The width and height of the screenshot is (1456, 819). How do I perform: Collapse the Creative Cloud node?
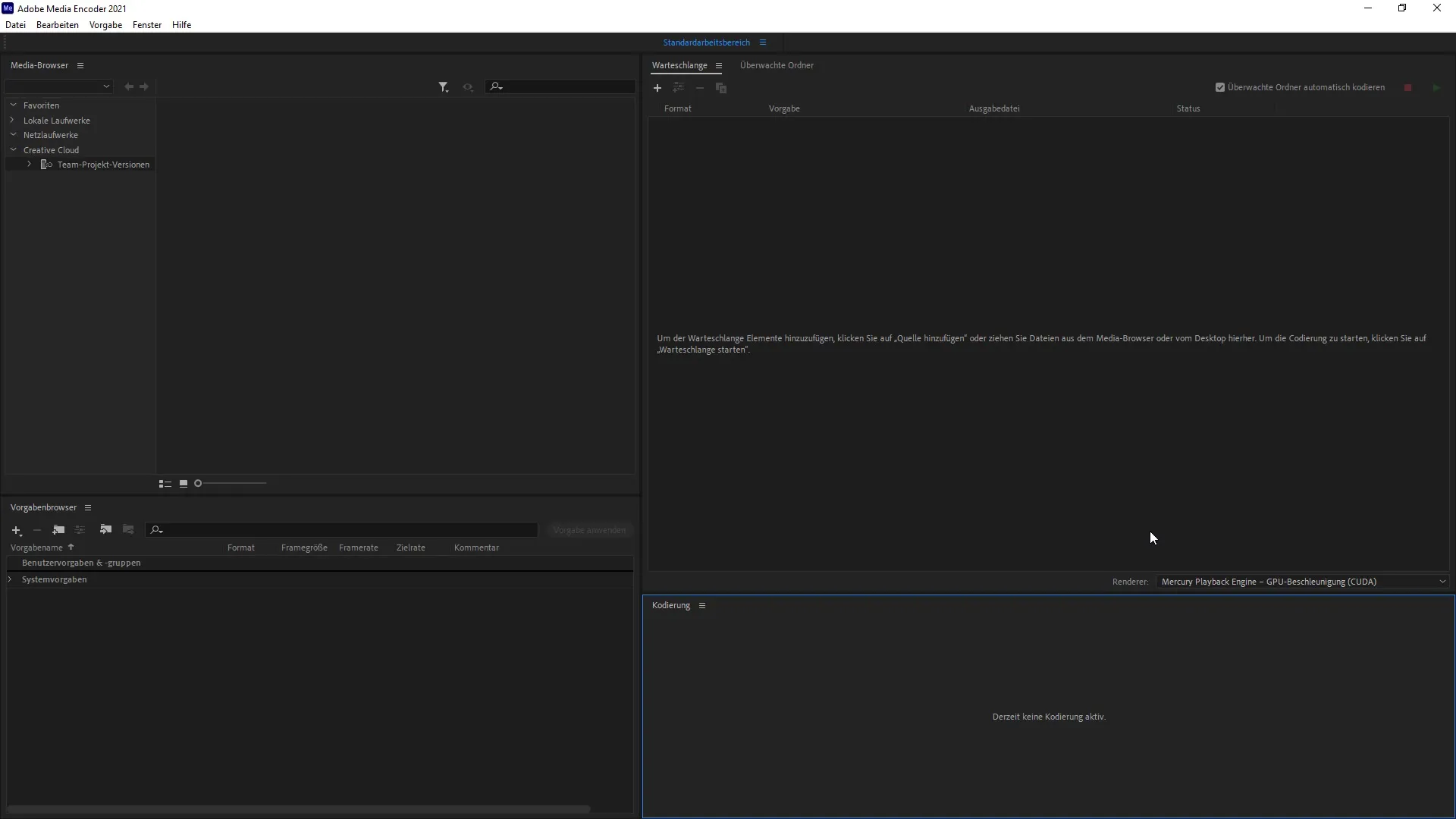pyautogui.click(x=13, y=149)
